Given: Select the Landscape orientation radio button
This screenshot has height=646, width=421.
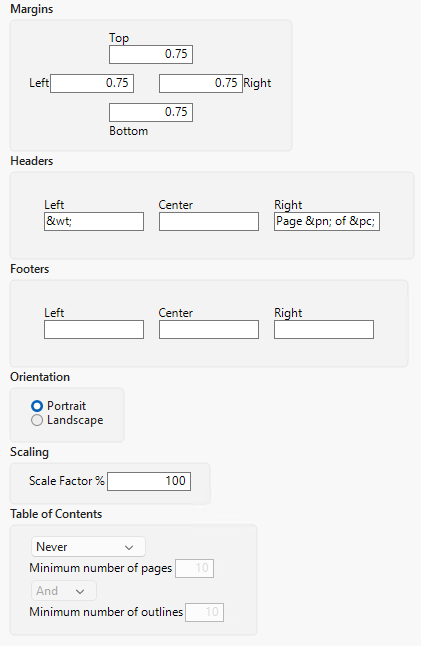Looking at the screenshot, I should click(37, 420).
